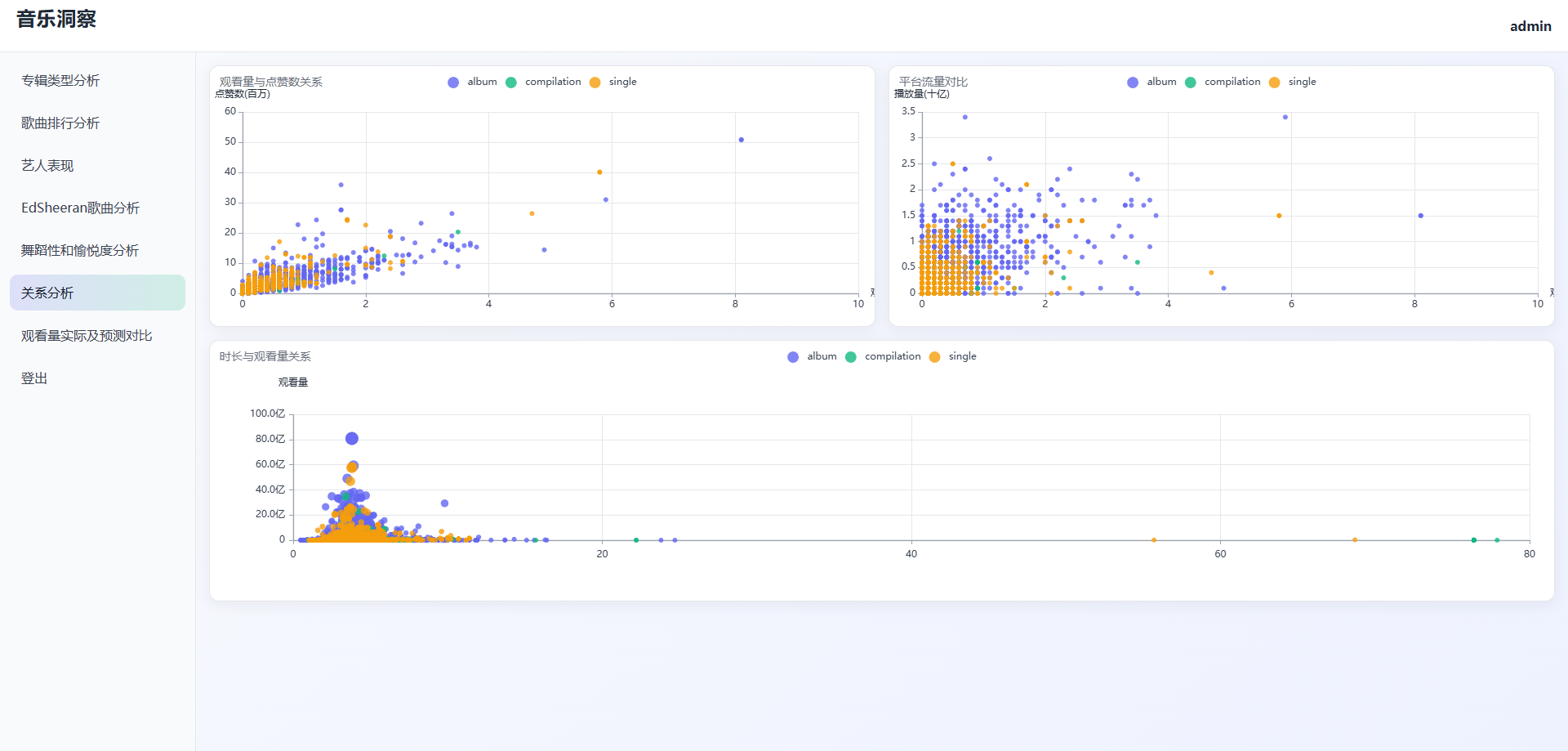Toggle compilation legend icon in 平台流量对比 chart
The width and height of the screenshot is (1568, 751).
[1191, 82]
